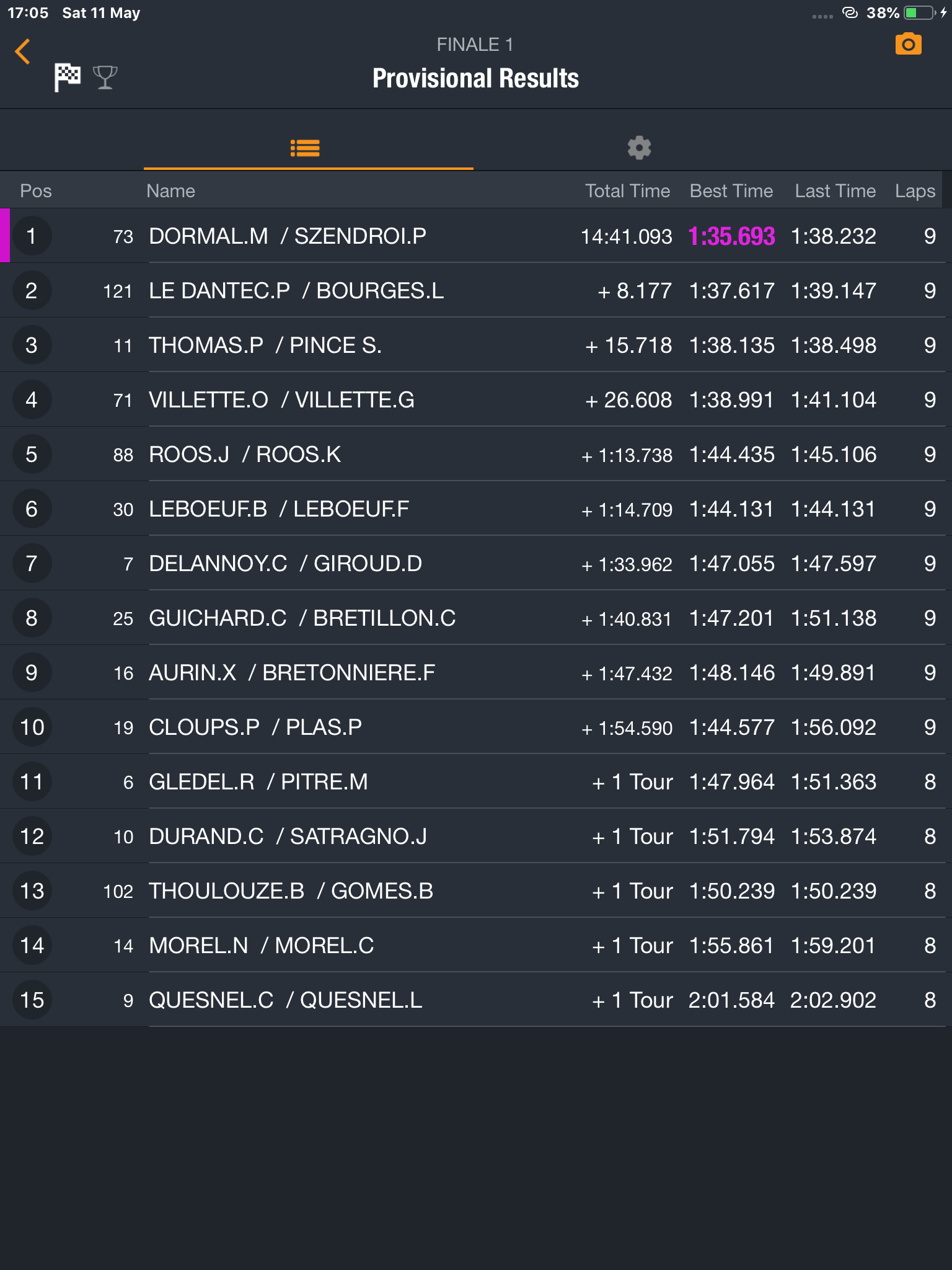Tap the purple best time 1:35.693
The height and width of the screenshot is (1270, 952).
[731, 236]
